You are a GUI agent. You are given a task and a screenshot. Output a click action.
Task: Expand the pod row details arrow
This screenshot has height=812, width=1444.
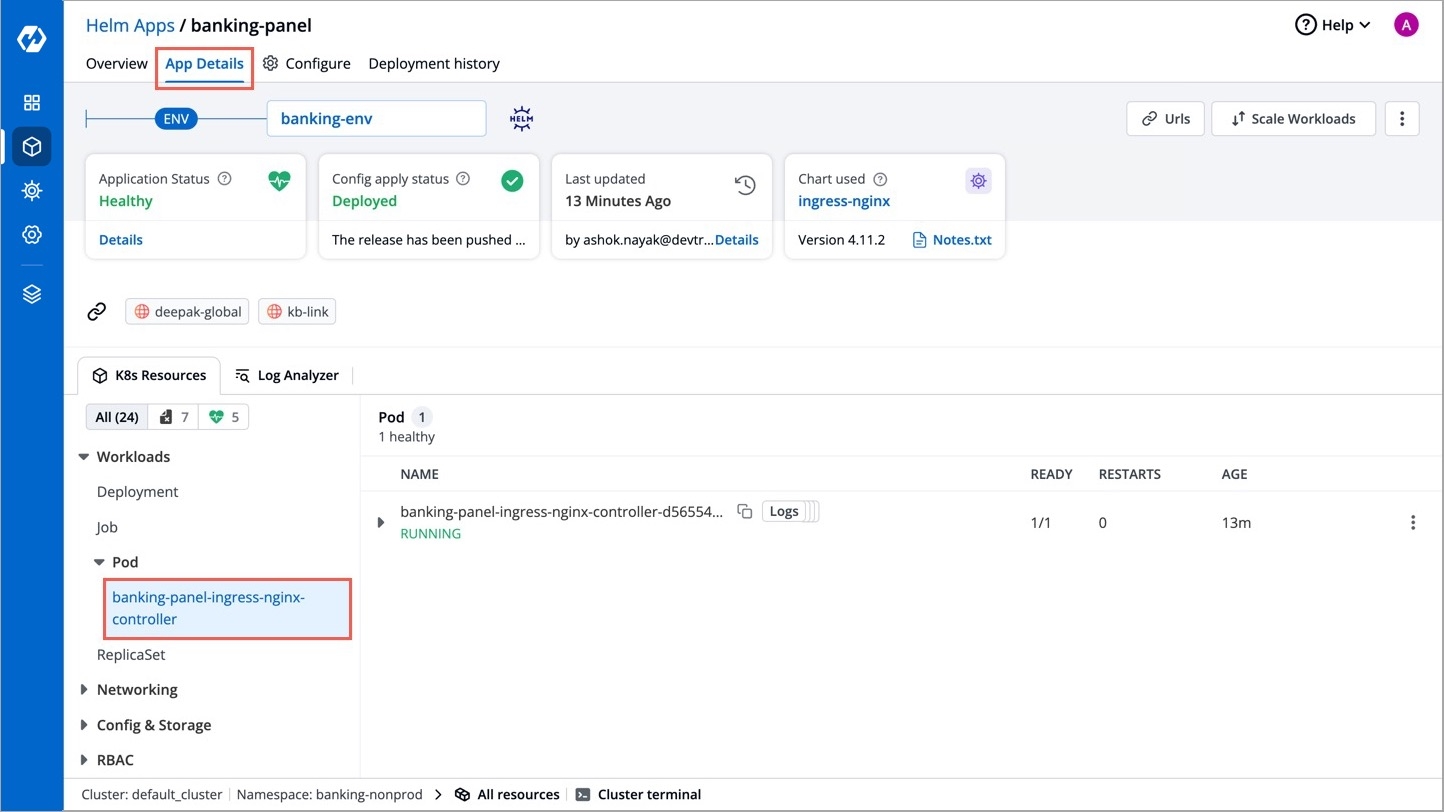pos(380,522)
